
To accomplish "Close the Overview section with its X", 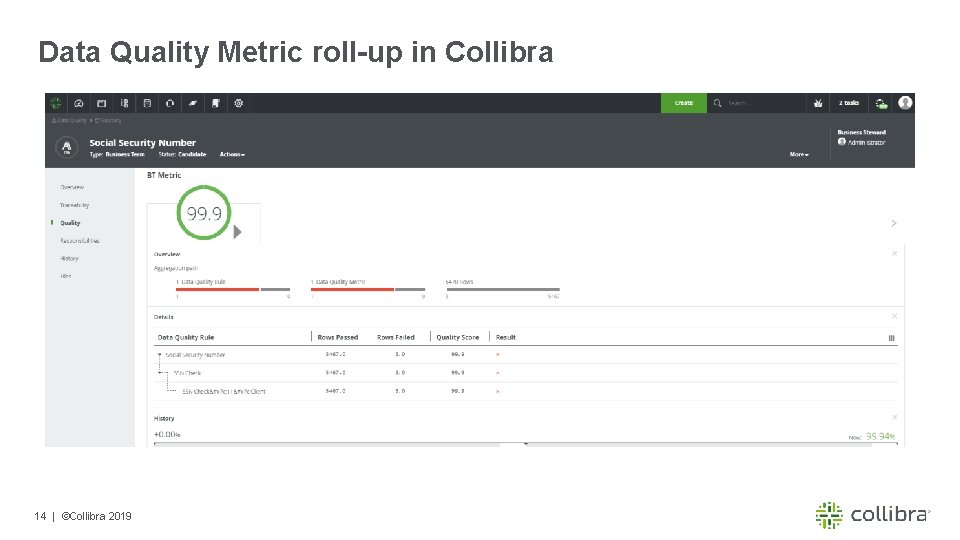I will point(894,253).
